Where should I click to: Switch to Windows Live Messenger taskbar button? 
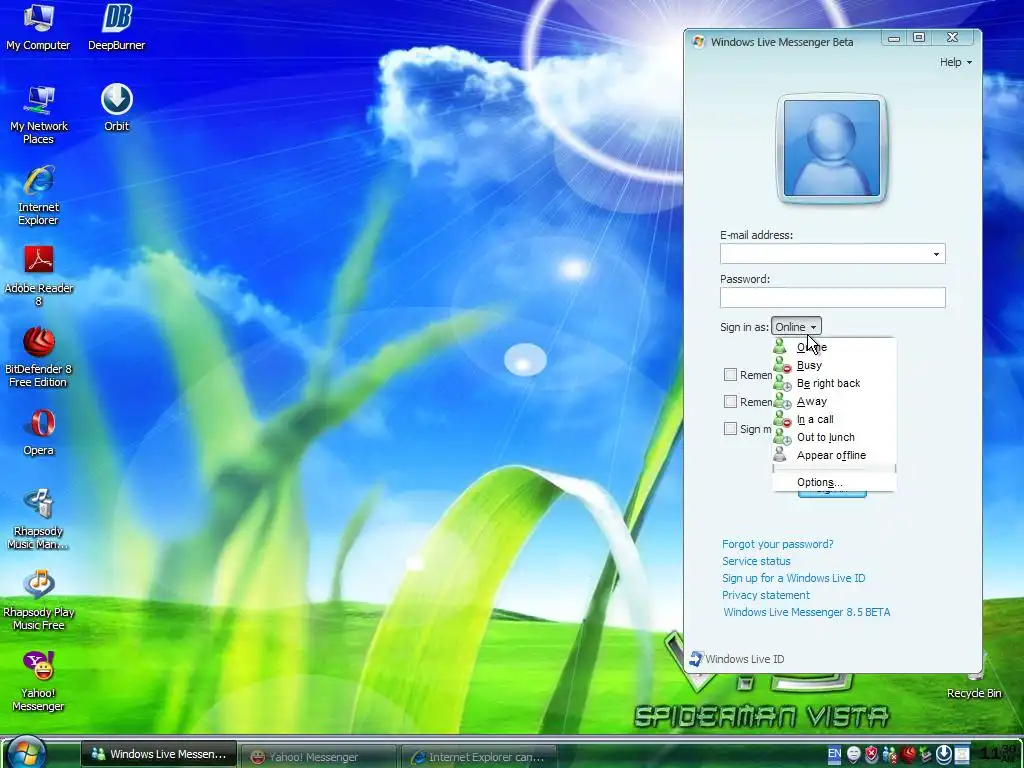[159, 754]
